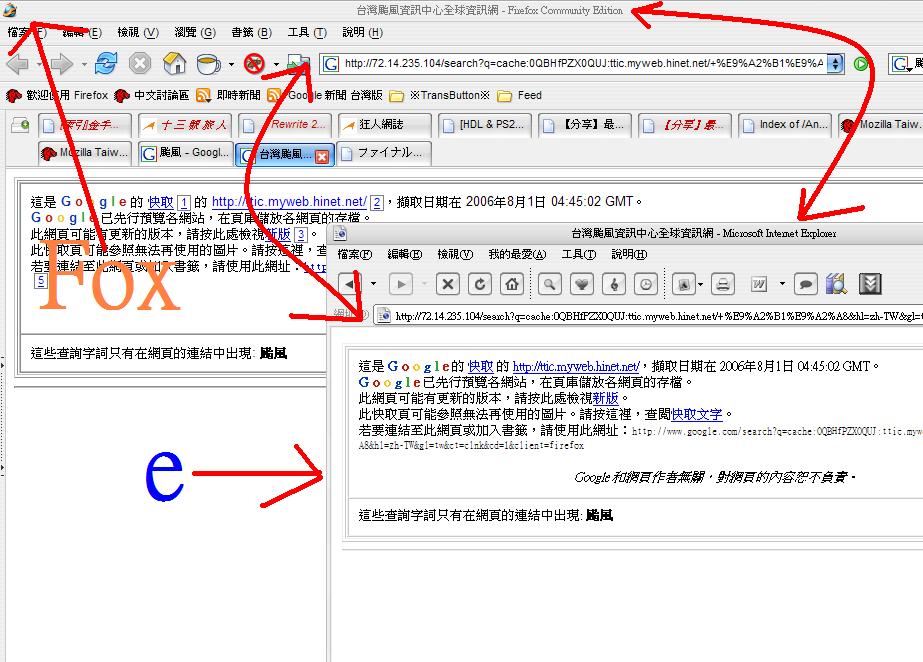Open 我的最愛 menu in Internet Explorer
The width and height of the screenshot is (923, 662).
[513, 254]
